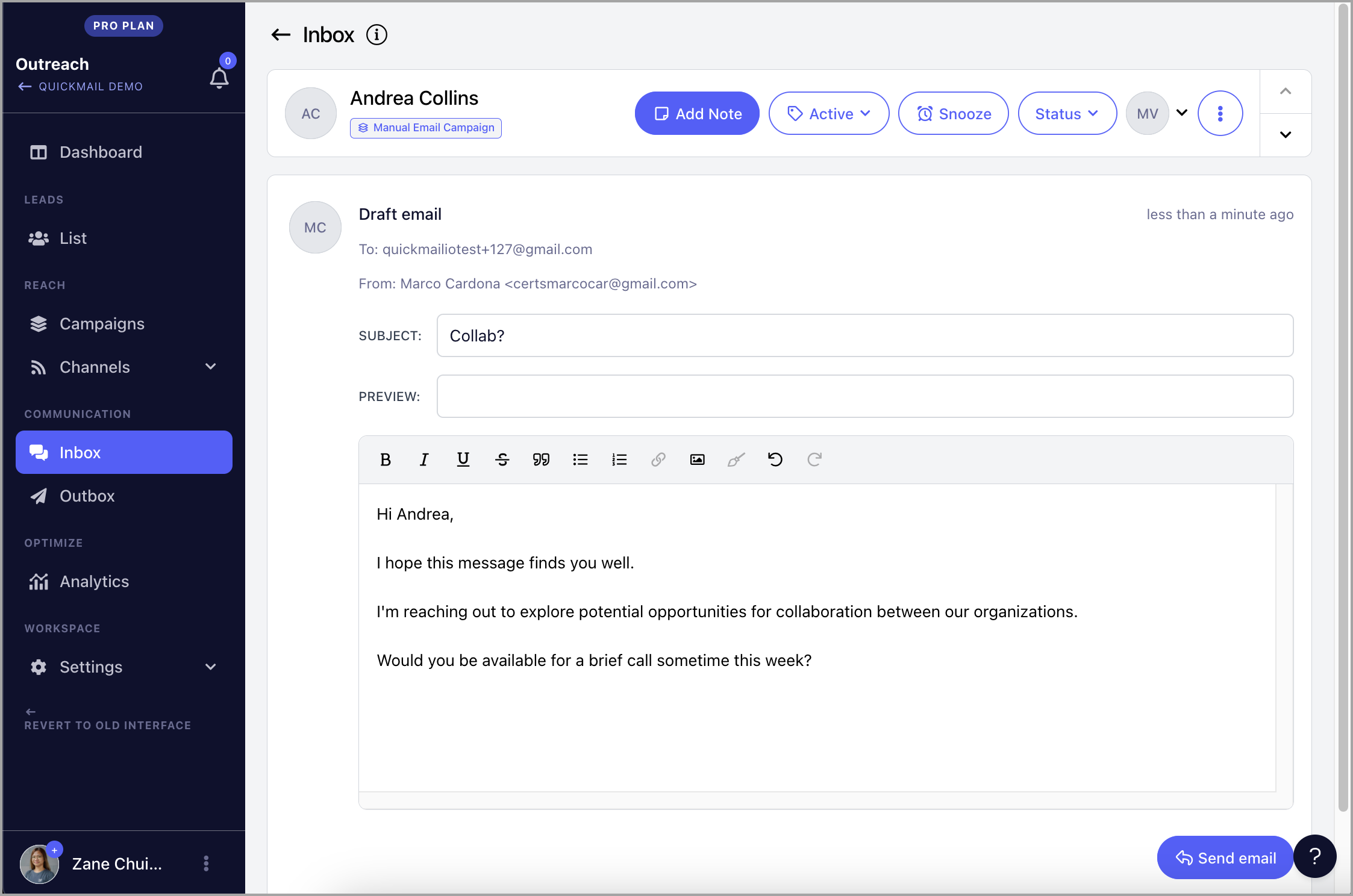The height and width of the screenshot is (896, 1353).
Task: Click the Add Note button
Action: (x=697, y=114)
